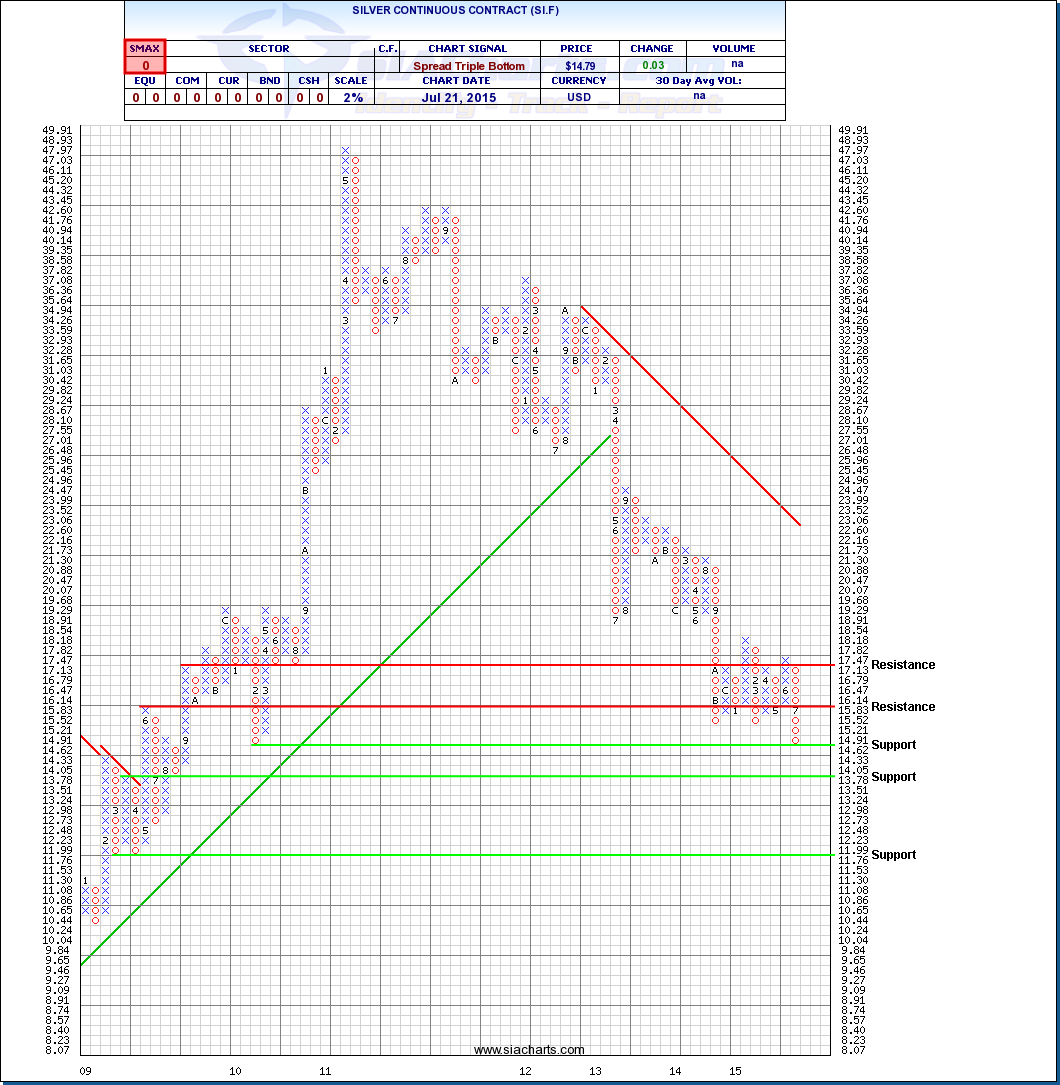Click the lower Resistance label near 15.83
Image resolution: width=1060 pixels, height=1085 pixels.
coord(902,707)
